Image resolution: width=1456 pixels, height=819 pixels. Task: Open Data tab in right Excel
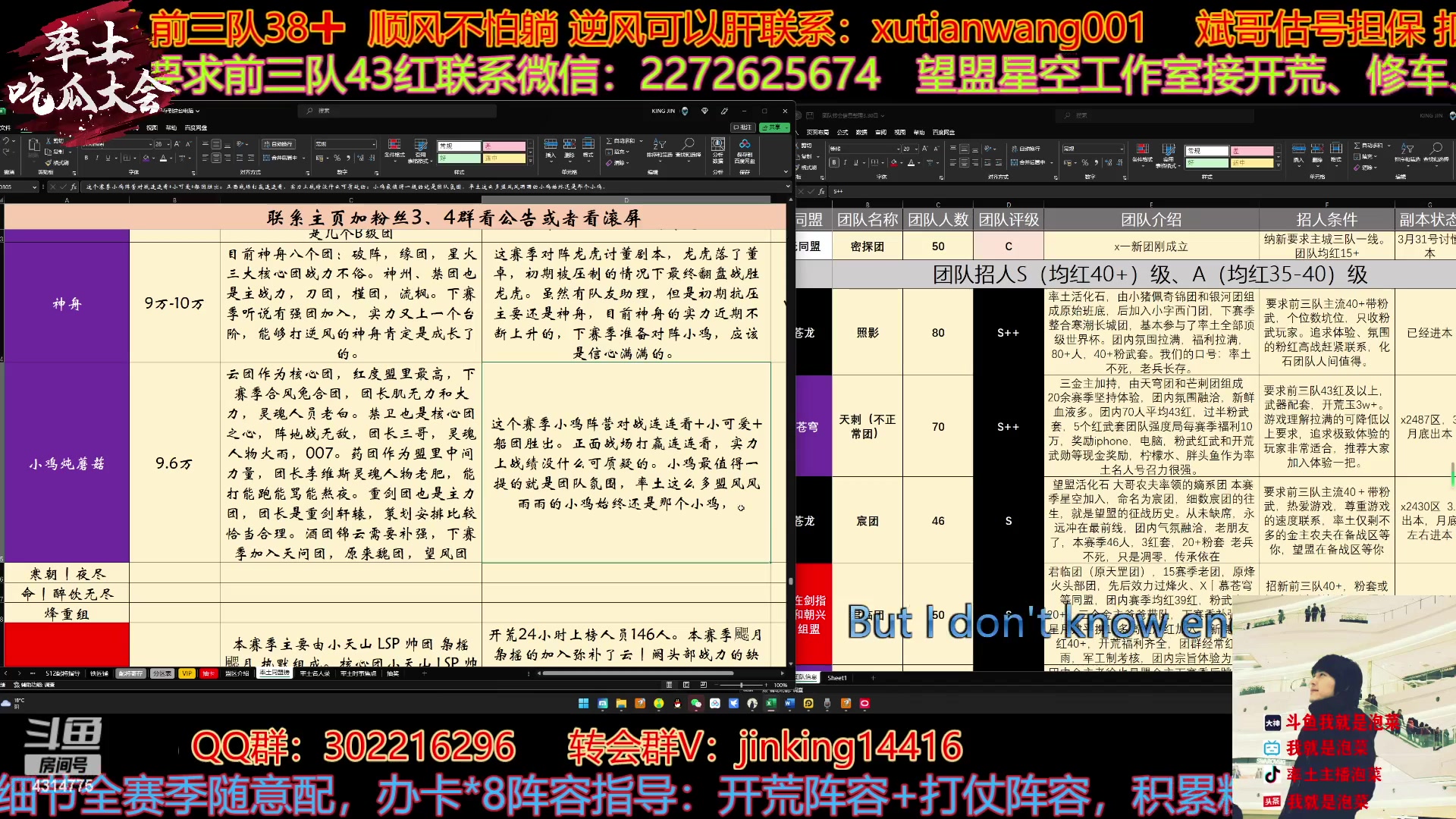tap(861, 132)
